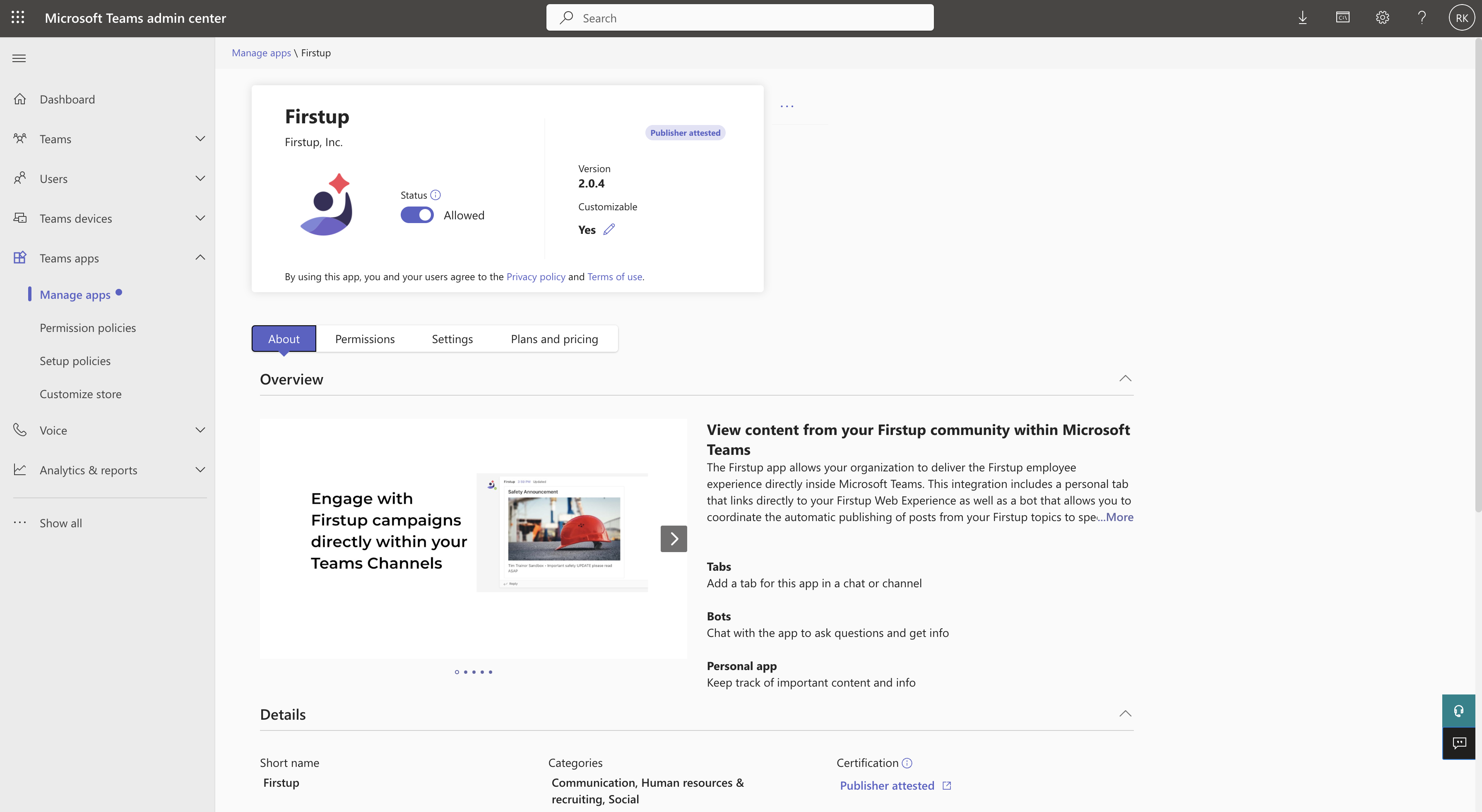The width and height of the screenshot is (1482, 812).
Task: Expand the Users menu chevron
Action: pos(200,178)
